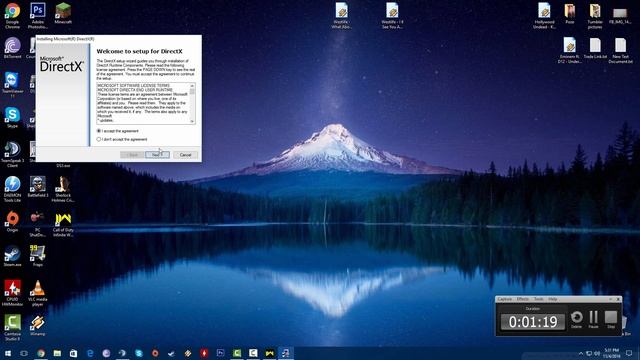Open the Hollywood Undead audio file
This screenshot has width=640, height=360.
tap(544, 16)
